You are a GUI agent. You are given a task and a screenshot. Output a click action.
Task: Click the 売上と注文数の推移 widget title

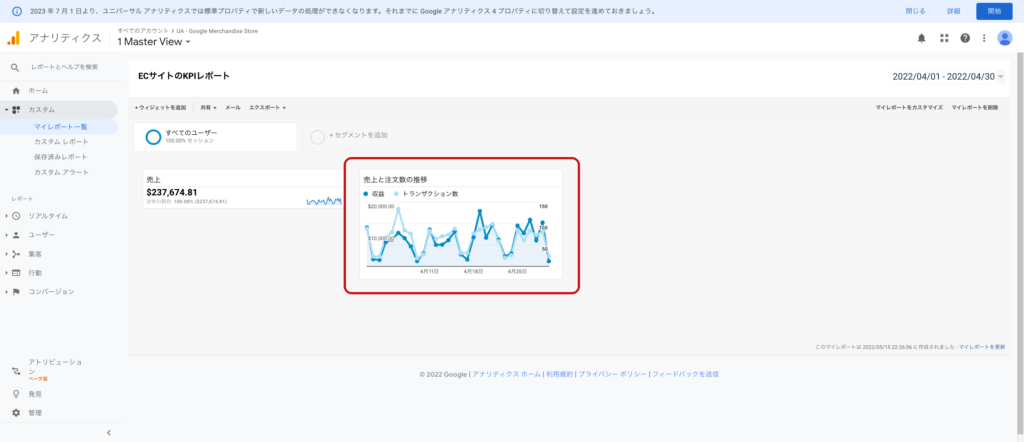point(396,179)
